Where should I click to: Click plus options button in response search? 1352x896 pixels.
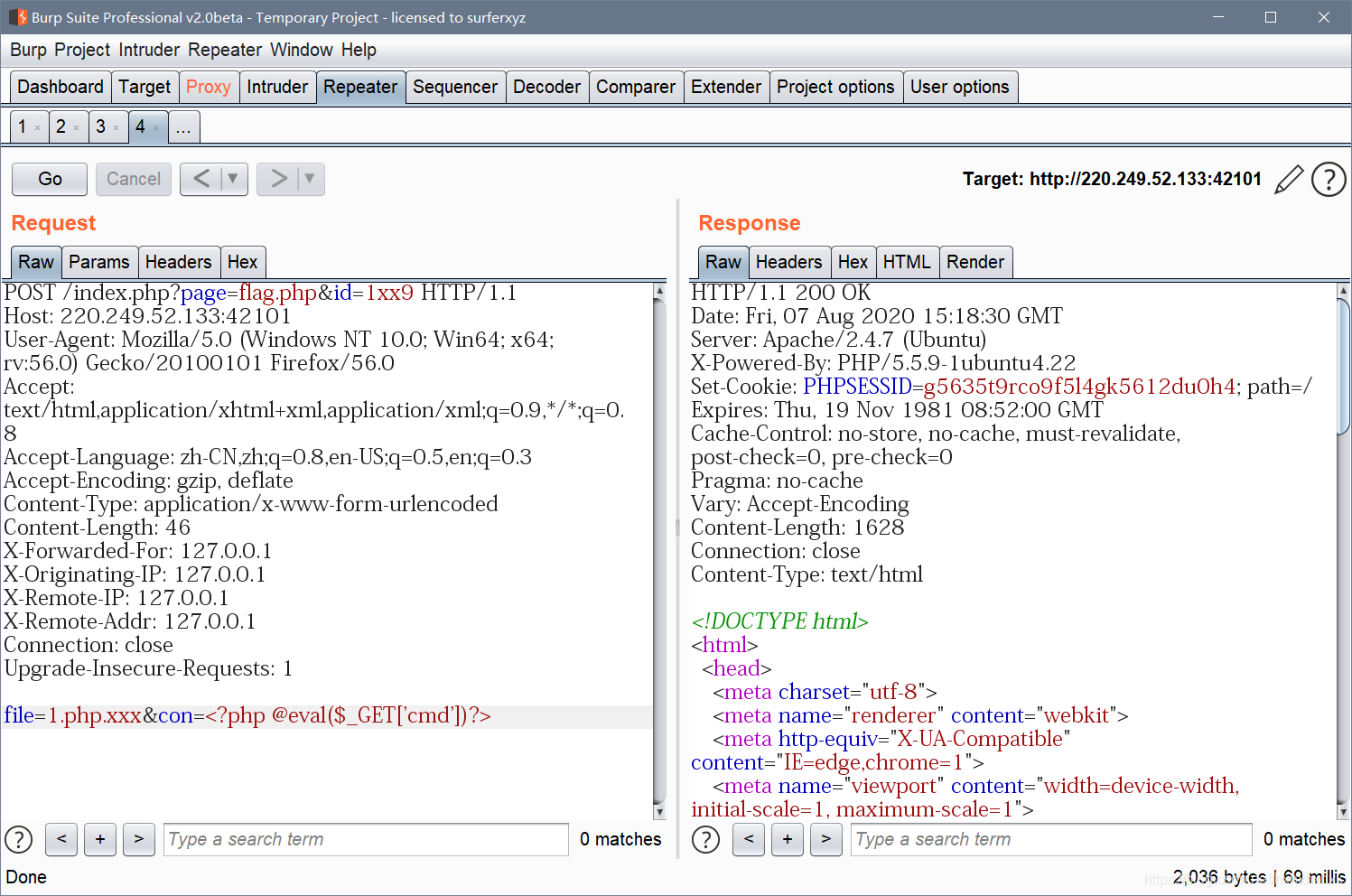[788, 839]
